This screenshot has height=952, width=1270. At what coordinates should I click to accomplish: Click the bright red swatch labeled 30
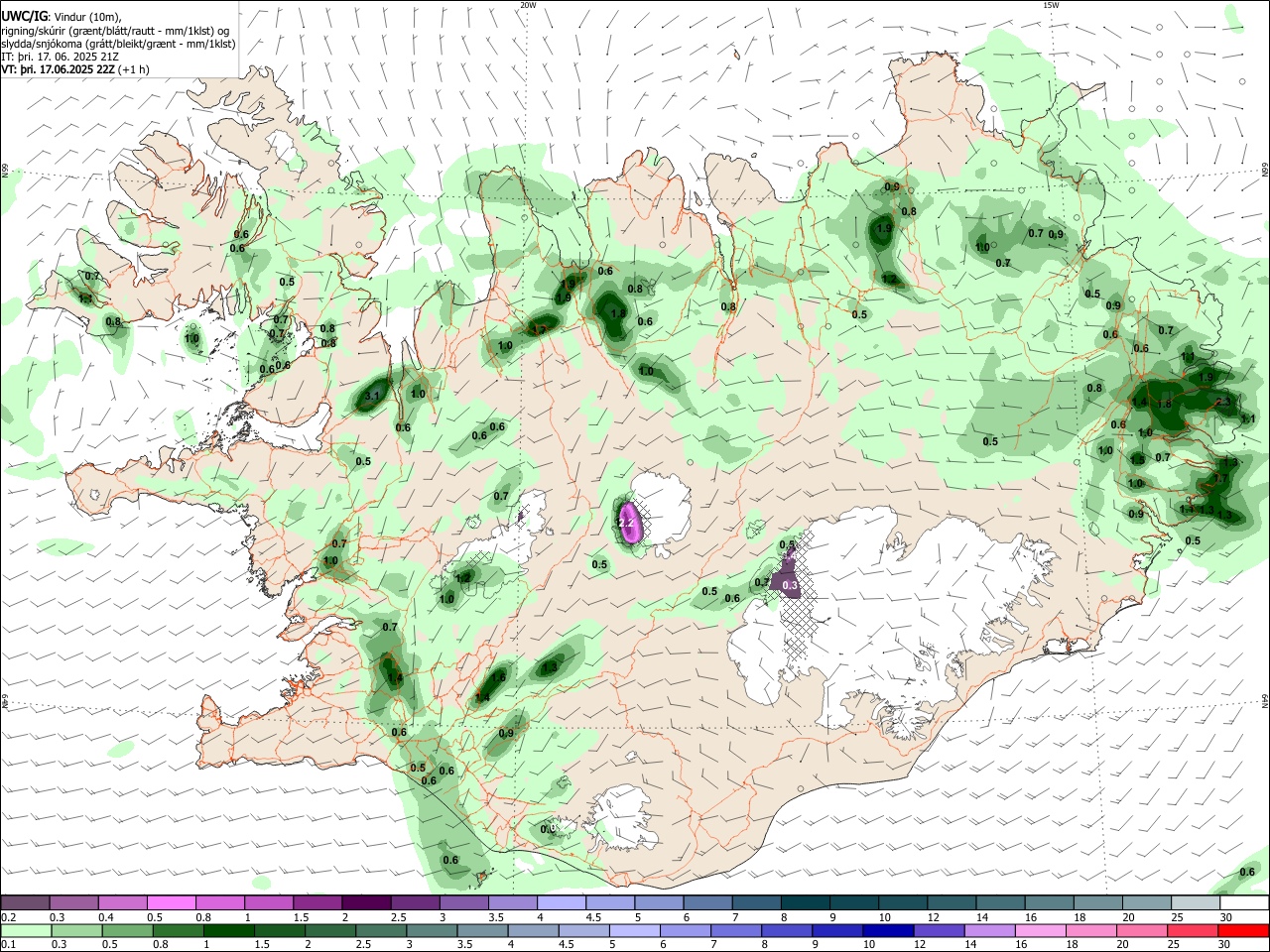1244,931
